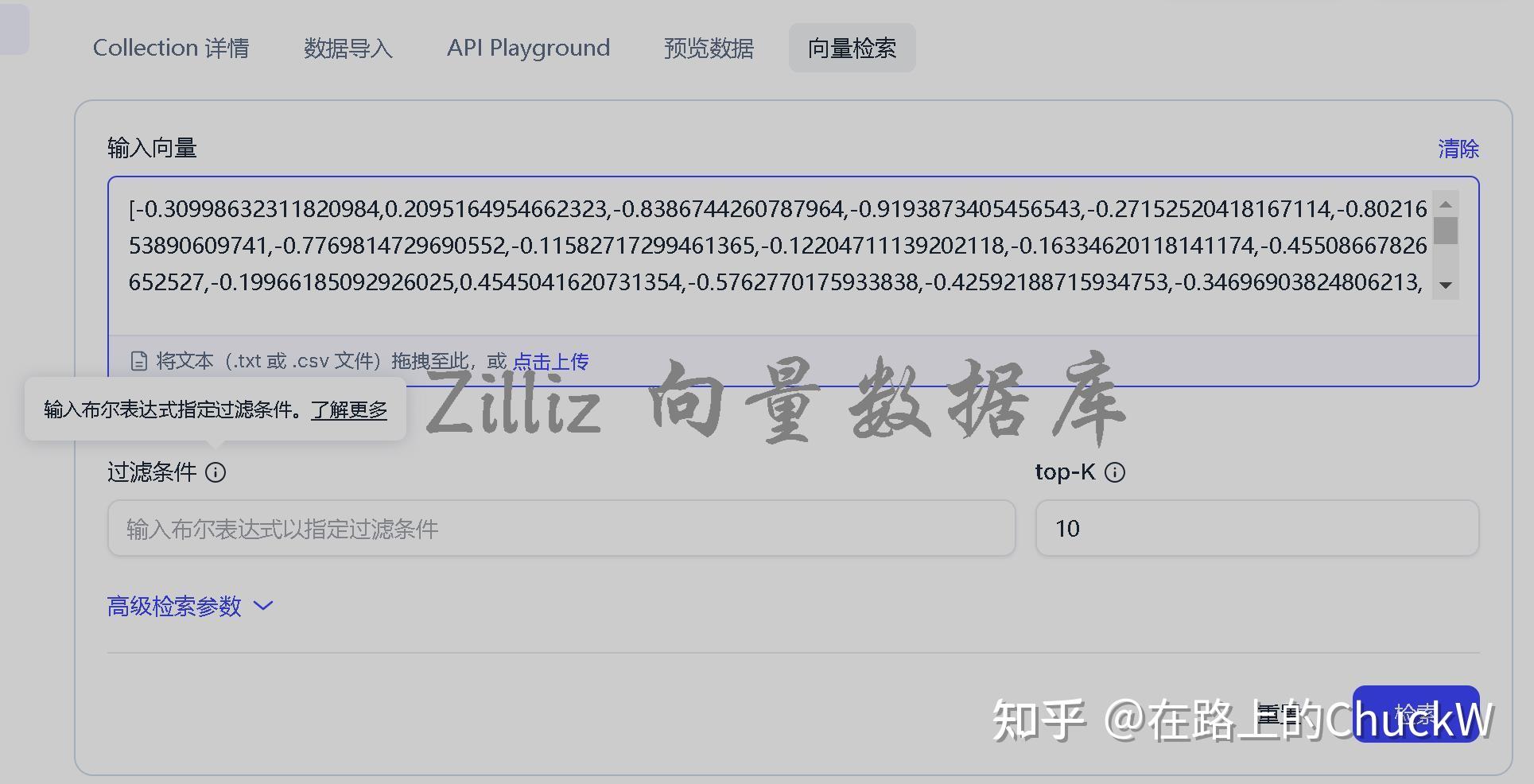The height and width of the screenshot is (784, 1534).
Task: Open the 了解更多 link in the tooltip
Action: click(x=348, y=411)
